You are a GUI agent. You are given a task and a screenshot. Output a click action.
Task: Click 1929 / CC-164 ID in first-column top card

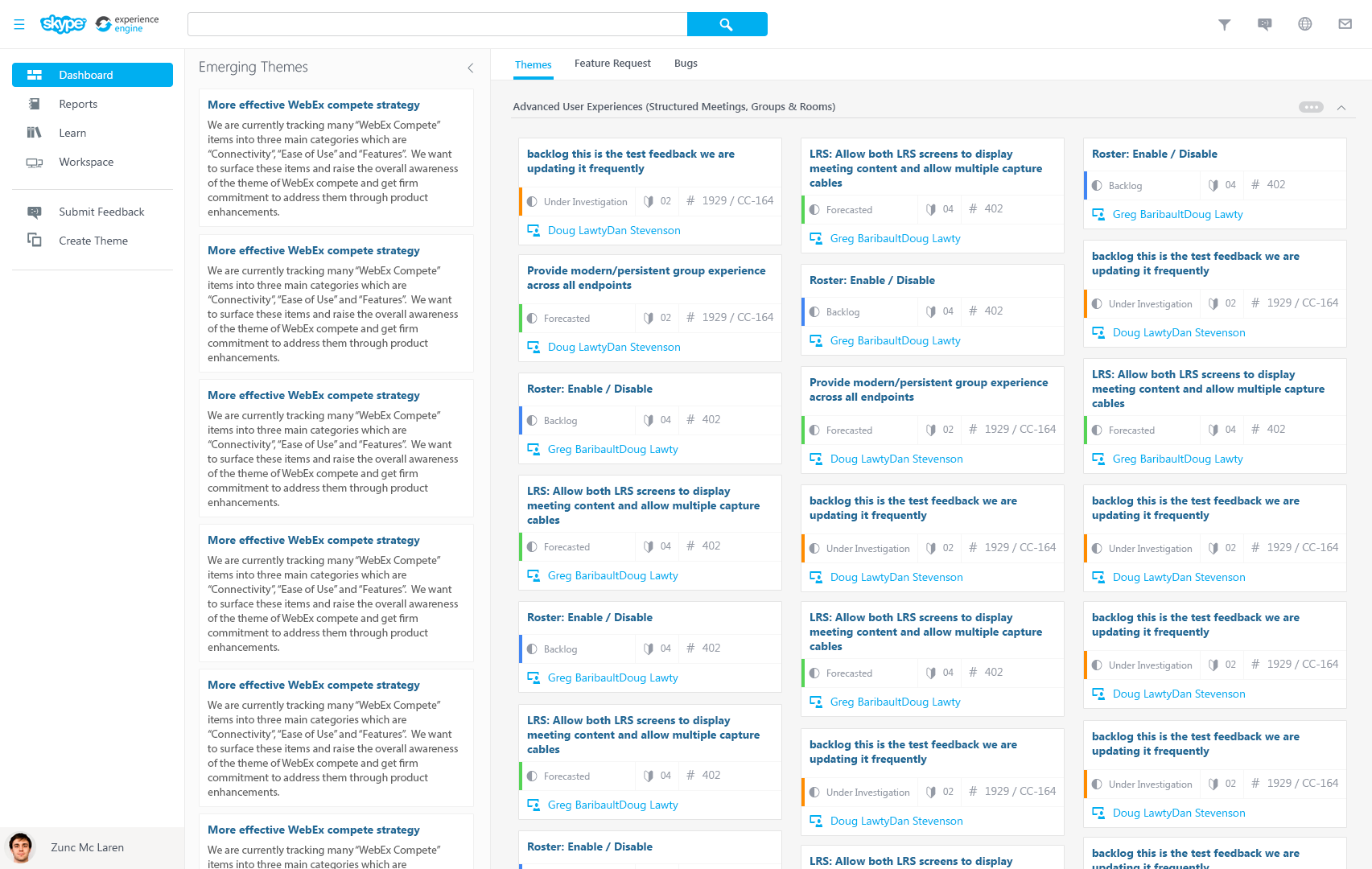pos(737,200)
